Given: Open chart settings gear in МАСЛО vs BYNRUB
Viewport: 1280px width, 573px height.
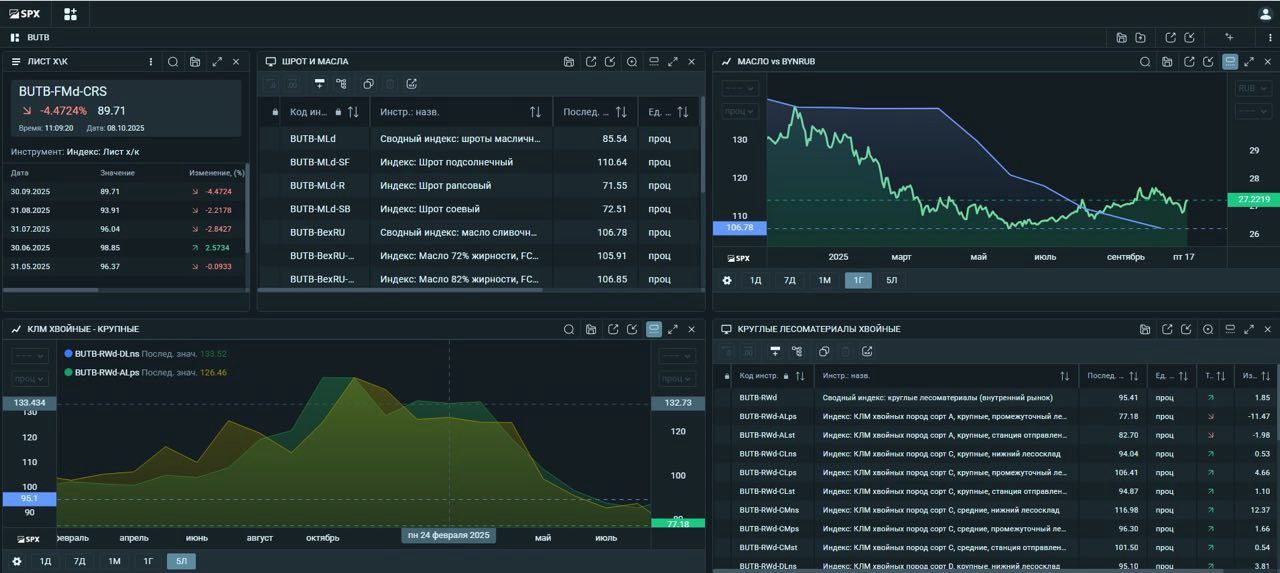Looking at the screenshot, I should pyautogui.click(x=727, y=280).
